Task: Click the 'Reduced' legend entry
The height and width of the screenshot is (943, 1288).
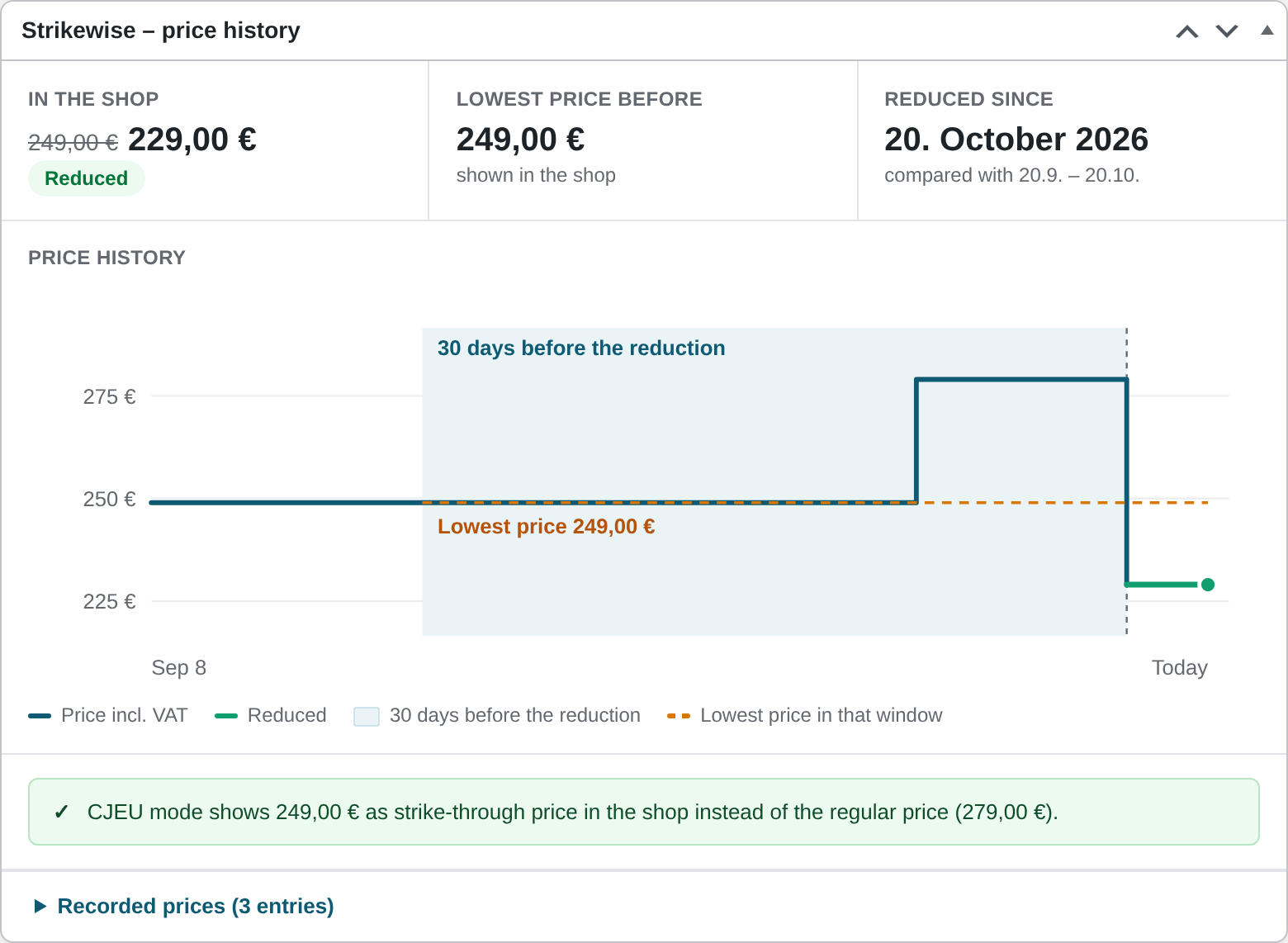Action: [271, 715]
